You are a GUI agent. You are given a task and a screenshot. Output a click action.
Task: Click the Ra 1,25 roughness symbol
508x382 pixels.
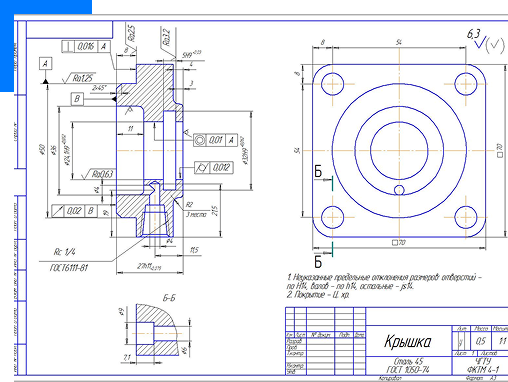[x=79, y=78]
